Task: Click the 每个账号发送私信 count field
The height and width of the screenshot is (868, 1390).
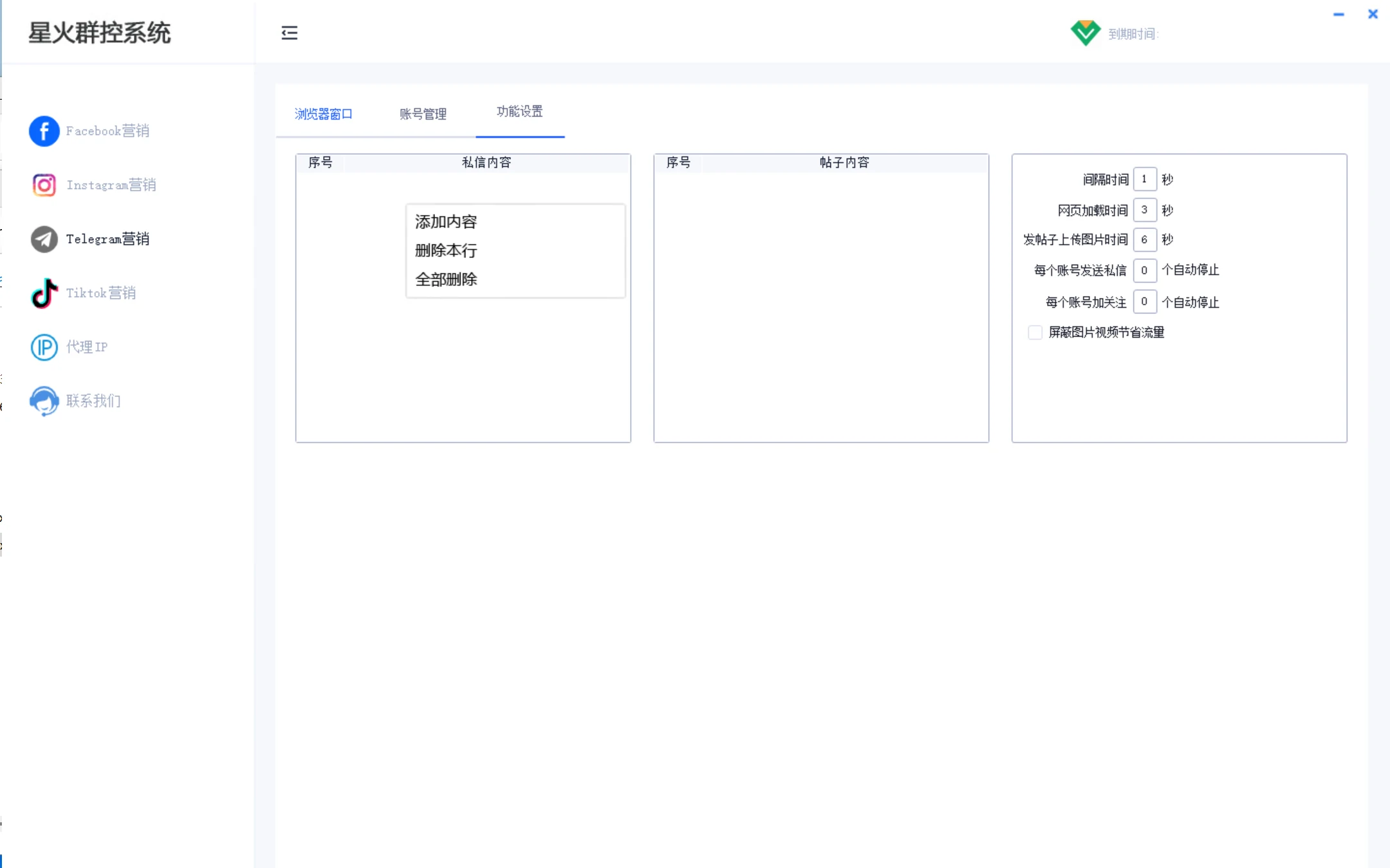Action: pos(1145,270)
